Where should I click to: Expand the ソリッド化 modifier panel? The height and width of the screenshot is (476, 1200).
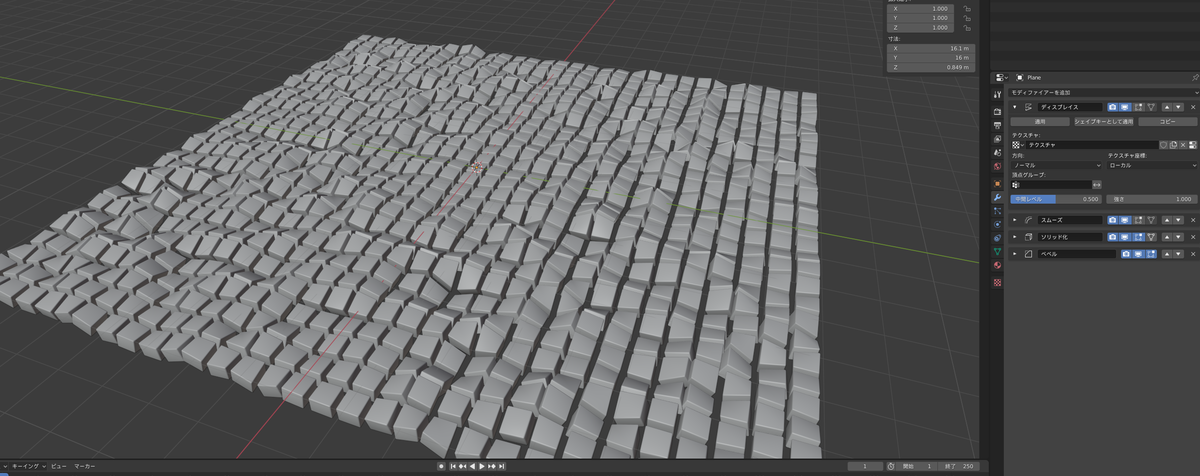[1015, 237]
